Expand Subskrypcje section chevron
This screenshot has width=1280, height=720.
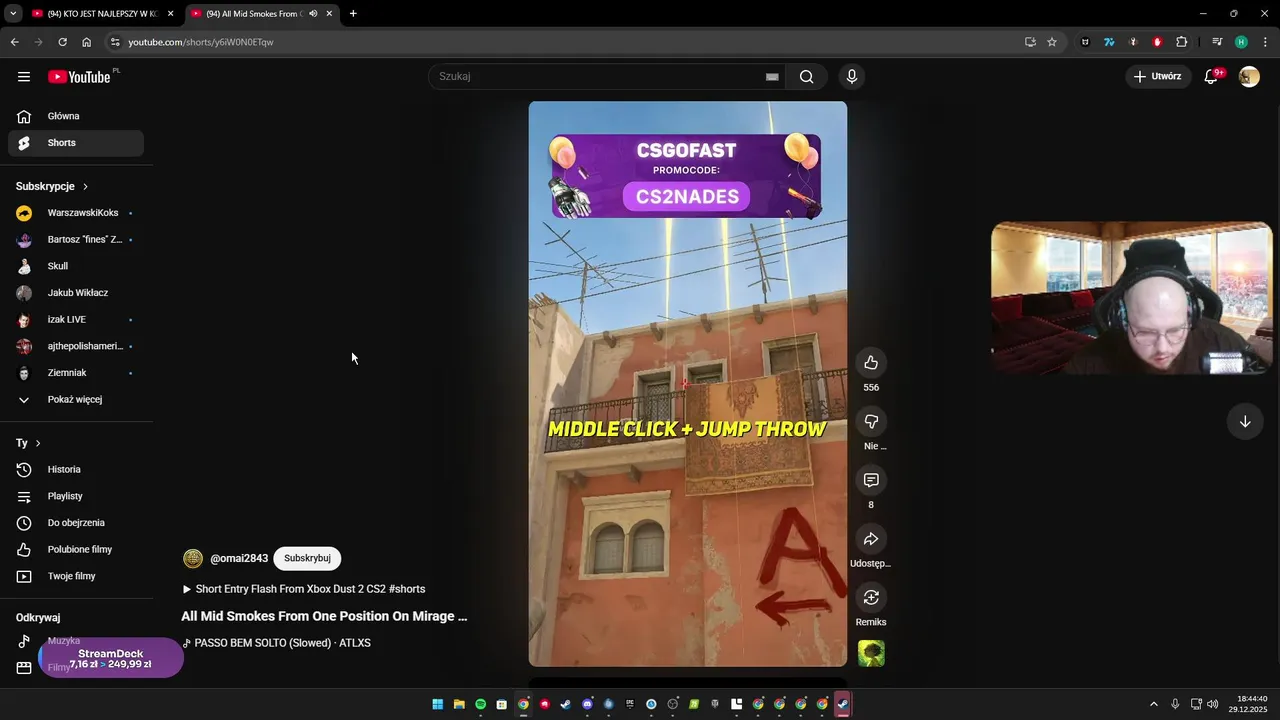85,187
